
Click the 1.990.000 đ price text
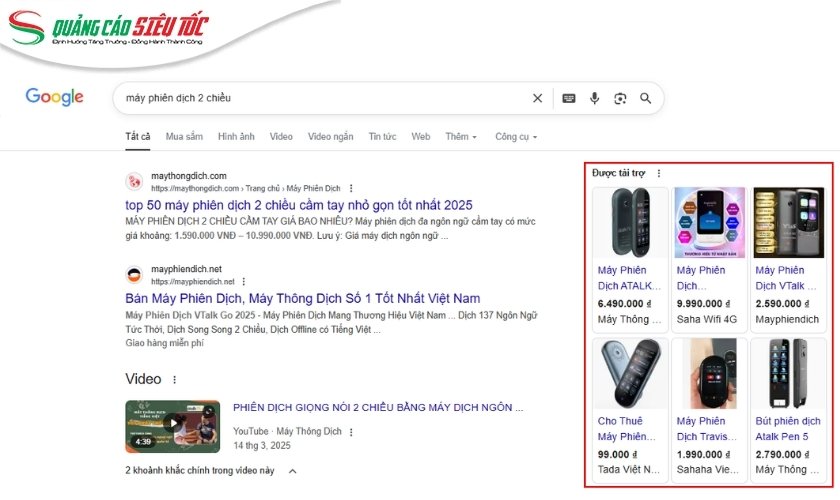703,454
